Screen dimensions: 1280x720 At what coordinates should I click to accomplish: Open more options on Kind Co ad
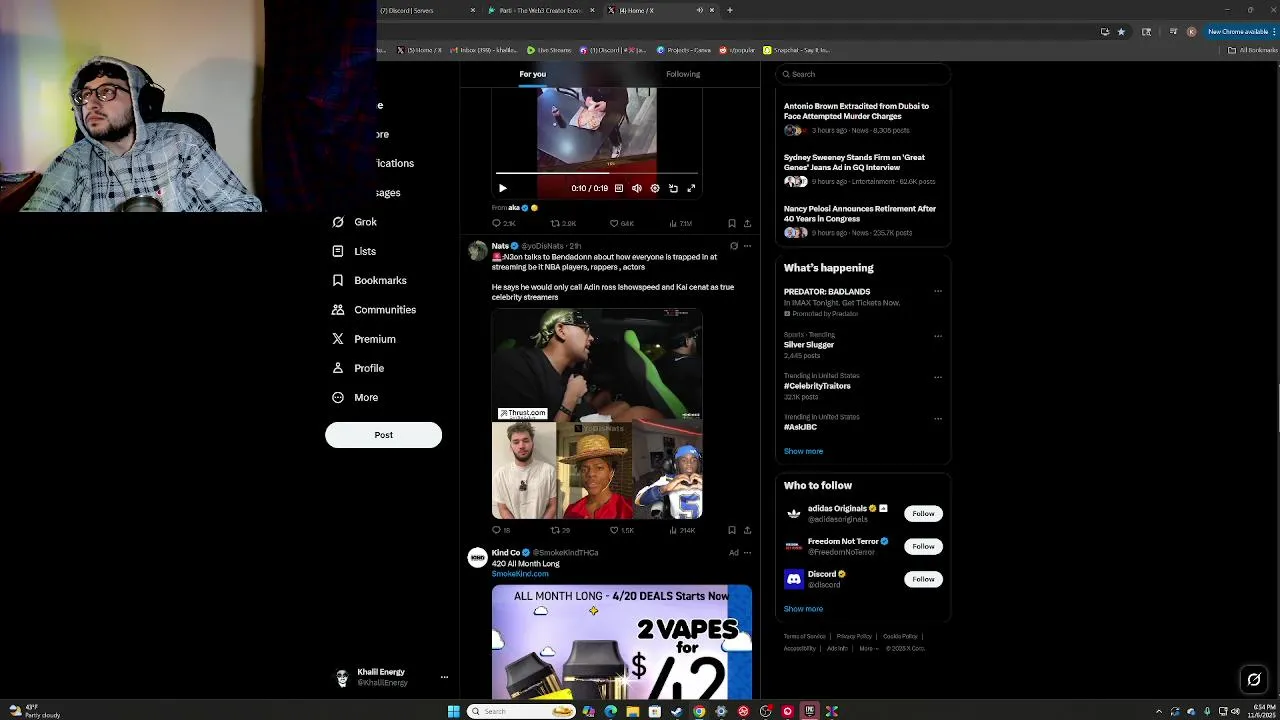[747, 552]
